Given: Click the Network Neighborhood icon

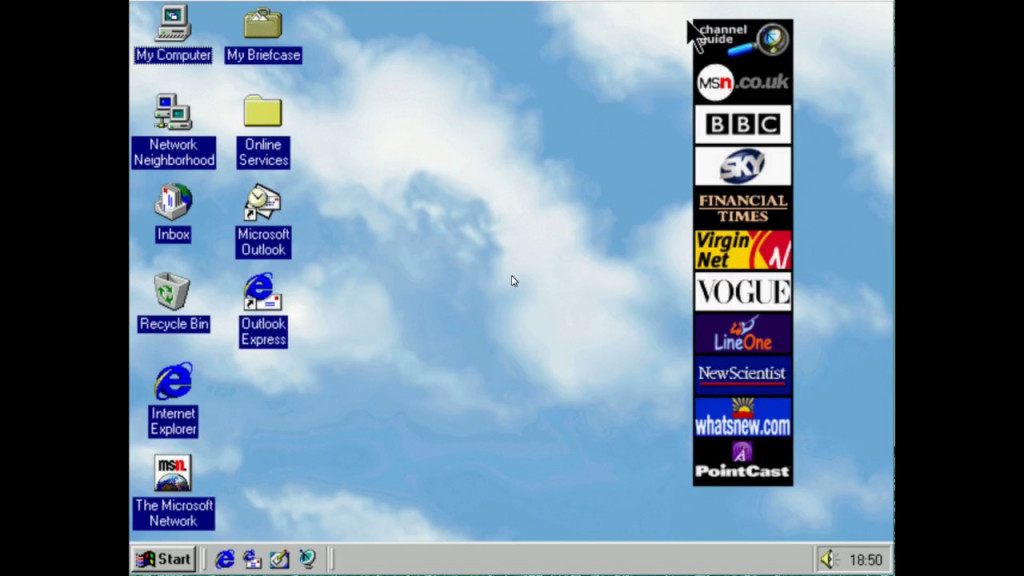Looking at the screenshot, I should point(173,131).
